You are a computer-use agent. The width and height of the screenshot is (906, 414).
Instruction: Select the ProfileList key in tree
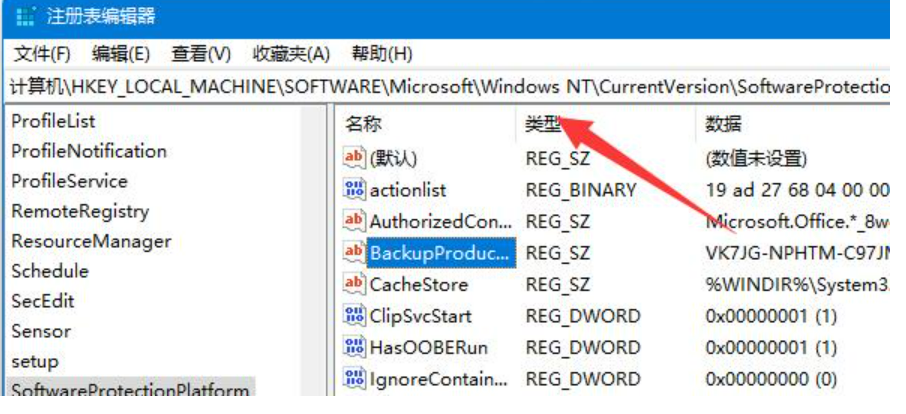pos(53,121)
